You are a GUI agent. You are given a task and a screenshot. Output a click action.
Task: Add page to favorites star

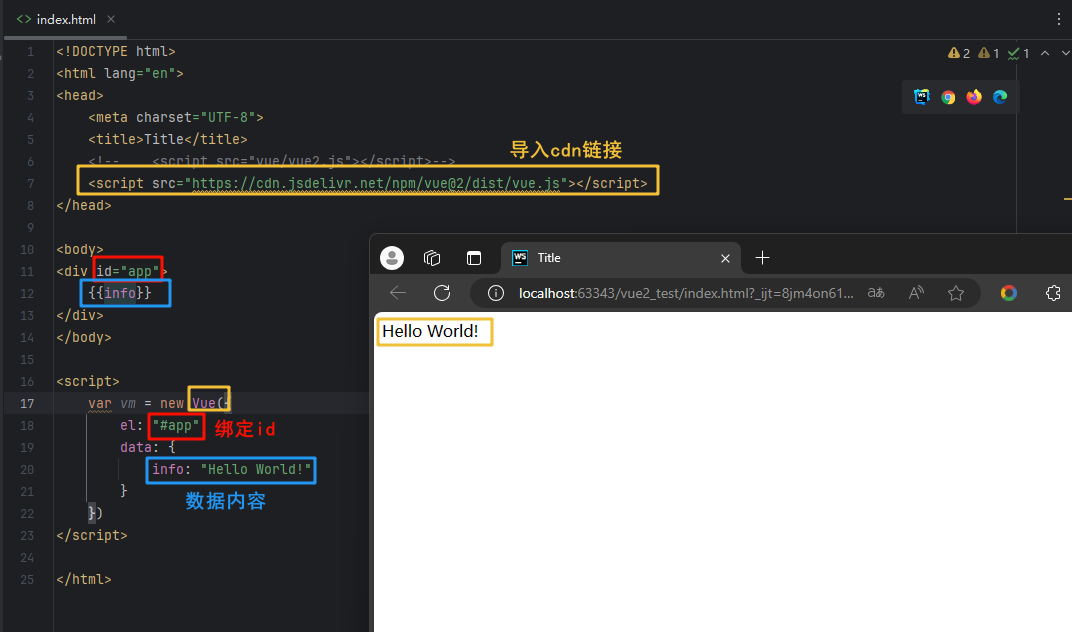coord(956,293)
